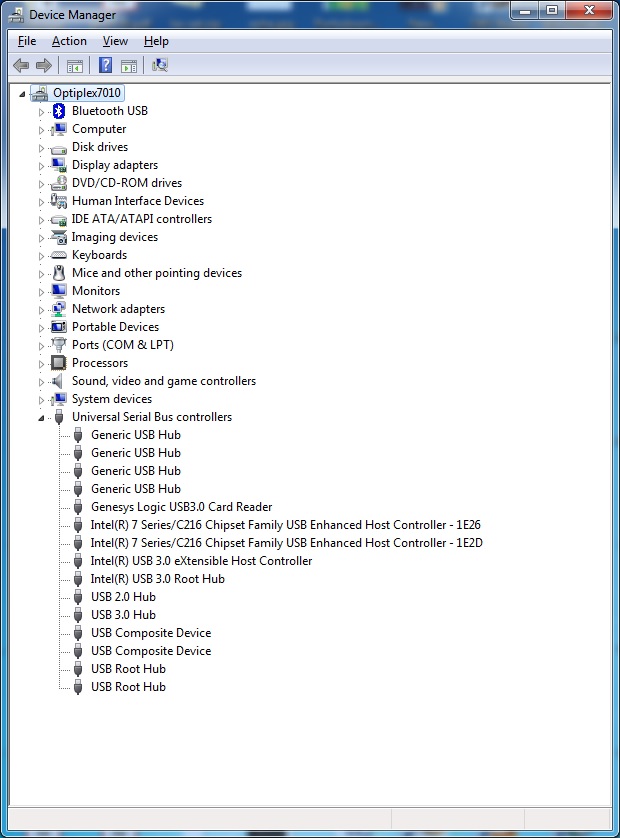This screenshot has height=838, width=620.
Task: Select the Keyboards icon
Action: (x=59, y=255)
